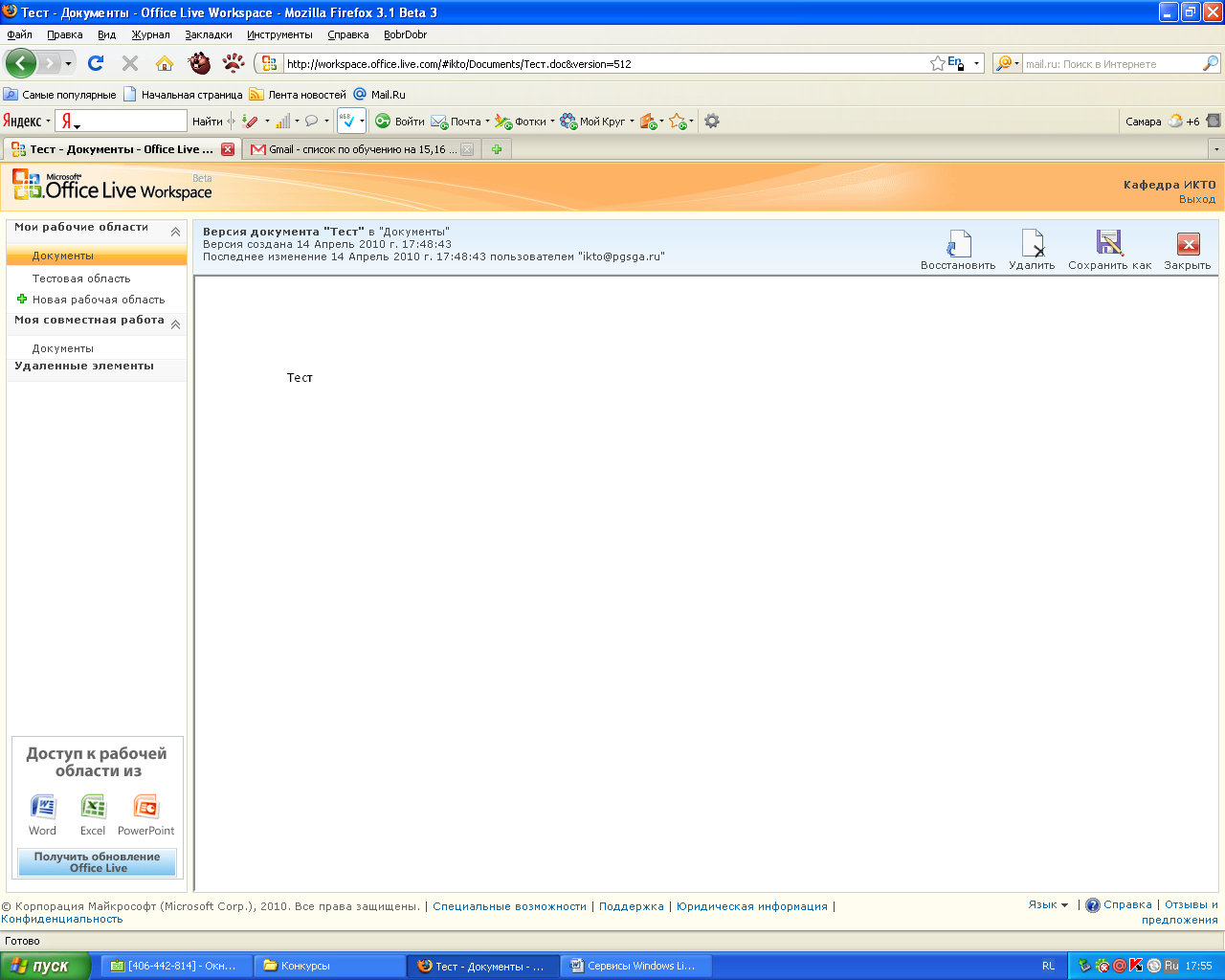Open Лента новостей bookmark
The image size is (1225, 980).
pos(298,95)
